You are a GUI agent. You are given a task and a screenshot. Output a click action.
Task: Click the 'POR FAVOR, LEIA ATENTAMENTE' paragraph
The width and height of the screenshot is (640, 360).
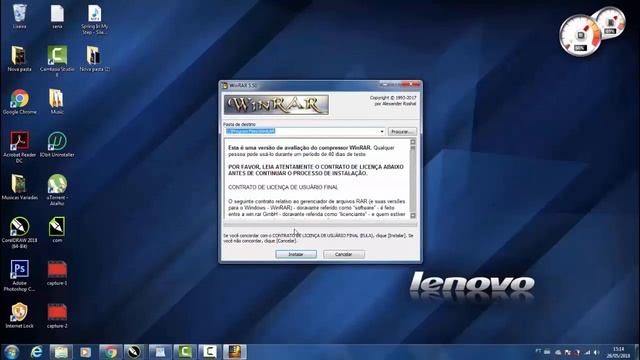[x=316, y=170]
